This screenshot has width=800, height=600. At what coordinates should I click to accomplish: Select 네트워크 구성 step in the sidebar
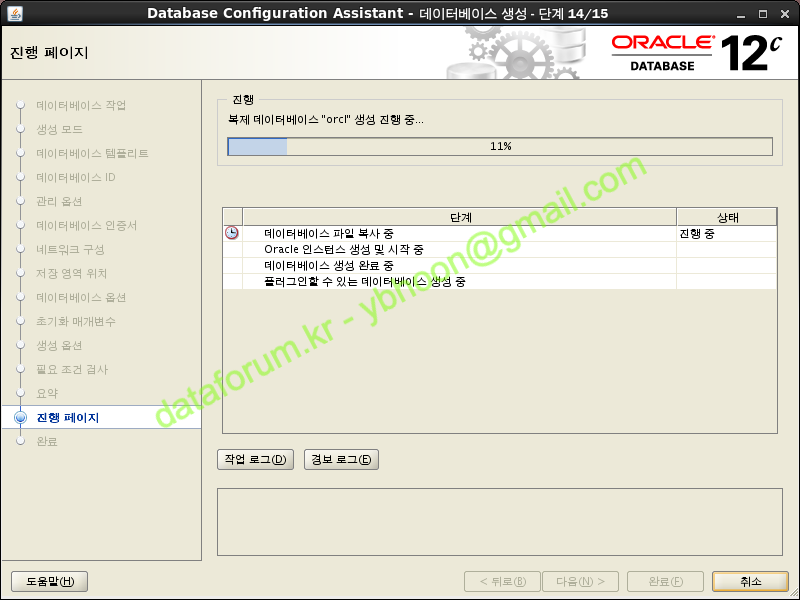[70, 249]
